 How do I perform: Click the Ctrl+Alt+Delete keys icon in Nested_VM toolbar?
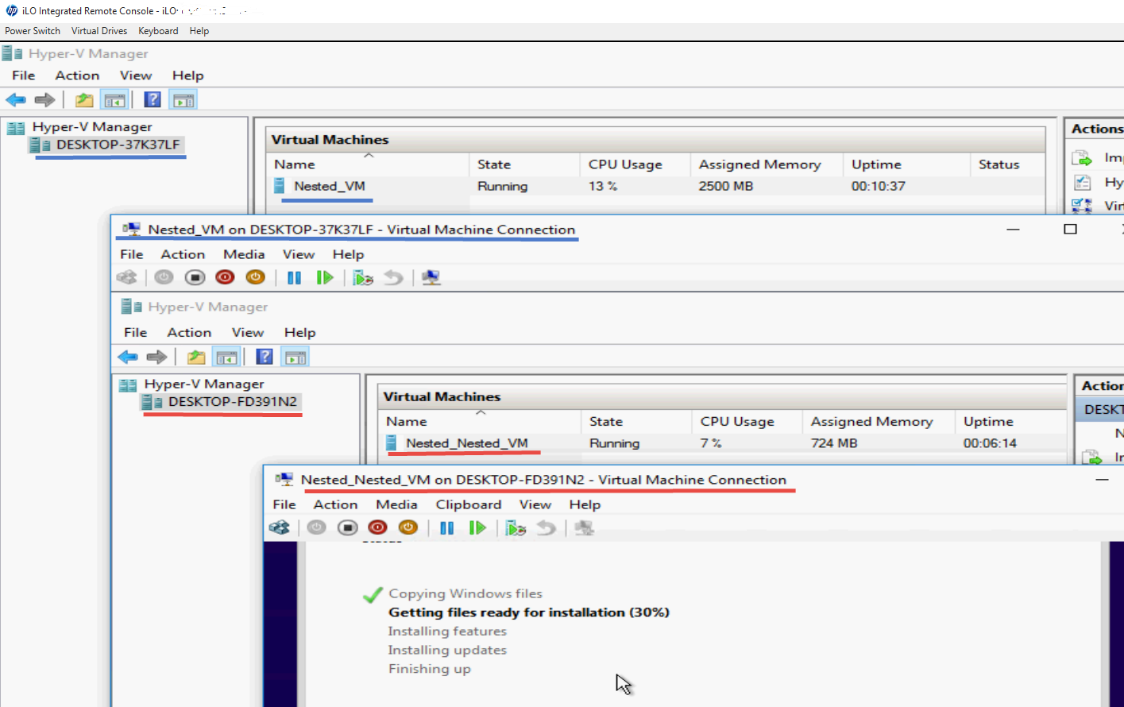pyautogui.click(x=126, y=277)
